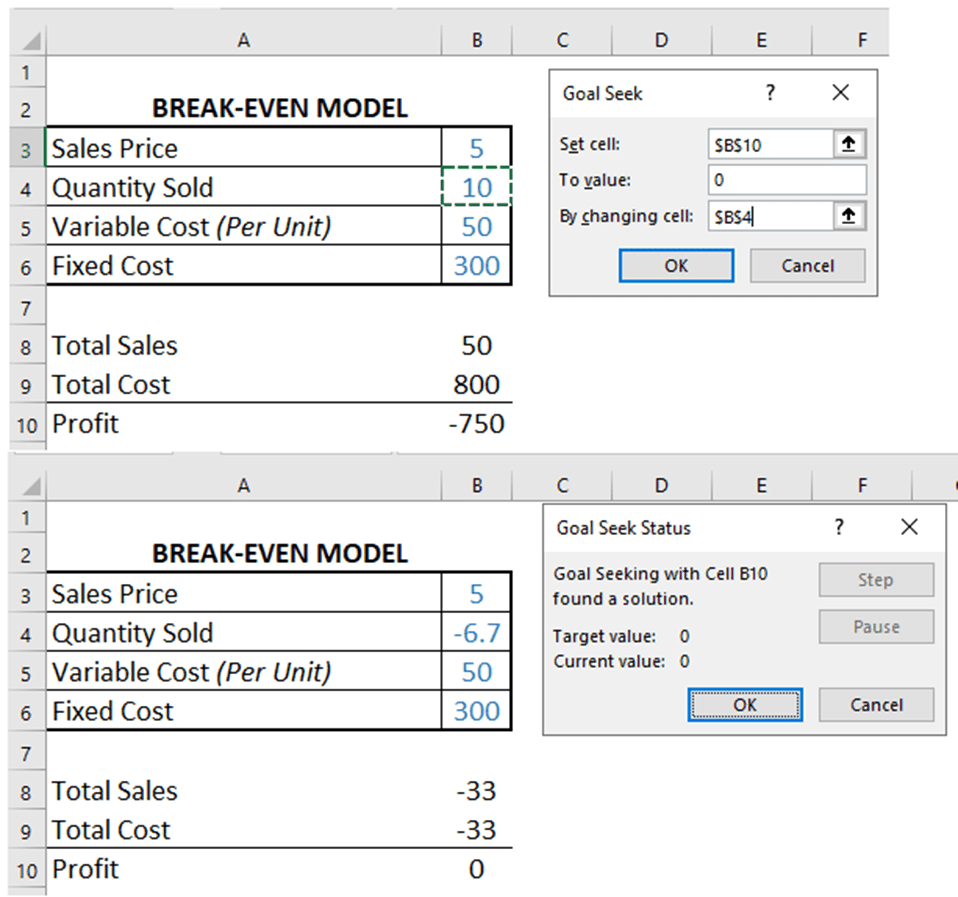Click the Select All corner in the bottom sheet
The image size is (958, 897).
[29, 486]
